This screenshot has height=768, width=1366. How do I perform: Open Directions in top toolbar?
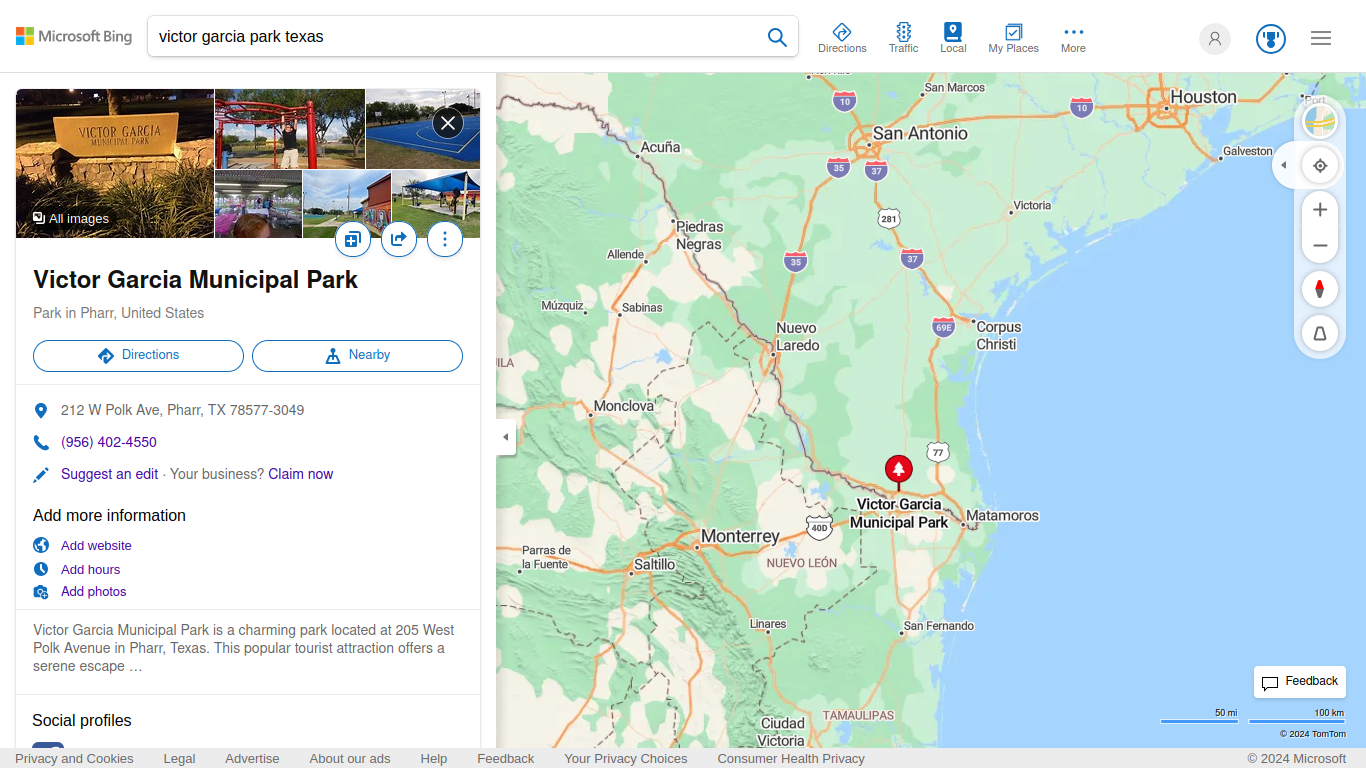point(842,38)
